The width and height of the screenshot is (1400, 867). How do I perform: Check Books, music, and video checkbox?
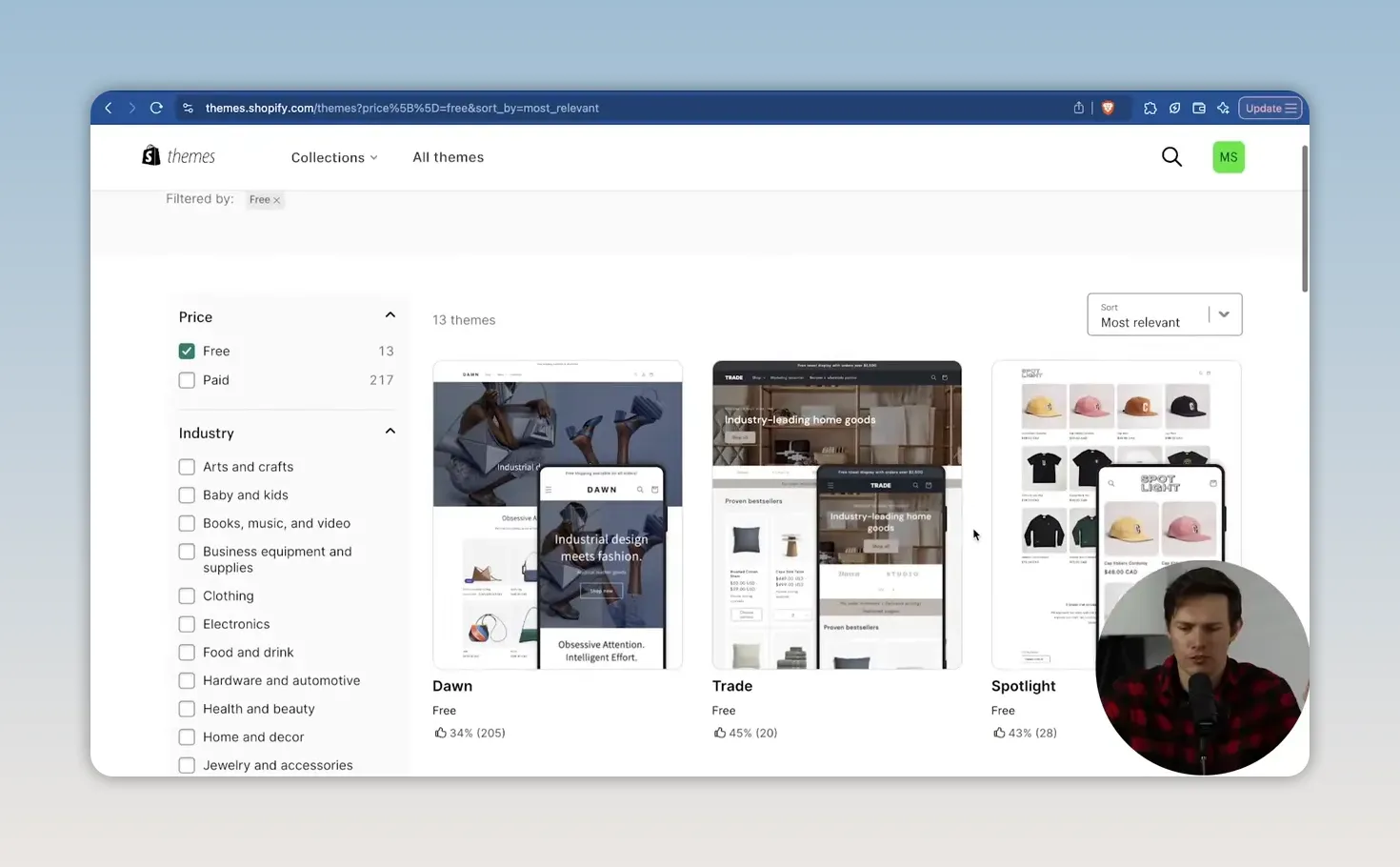(x=187, y=523)
